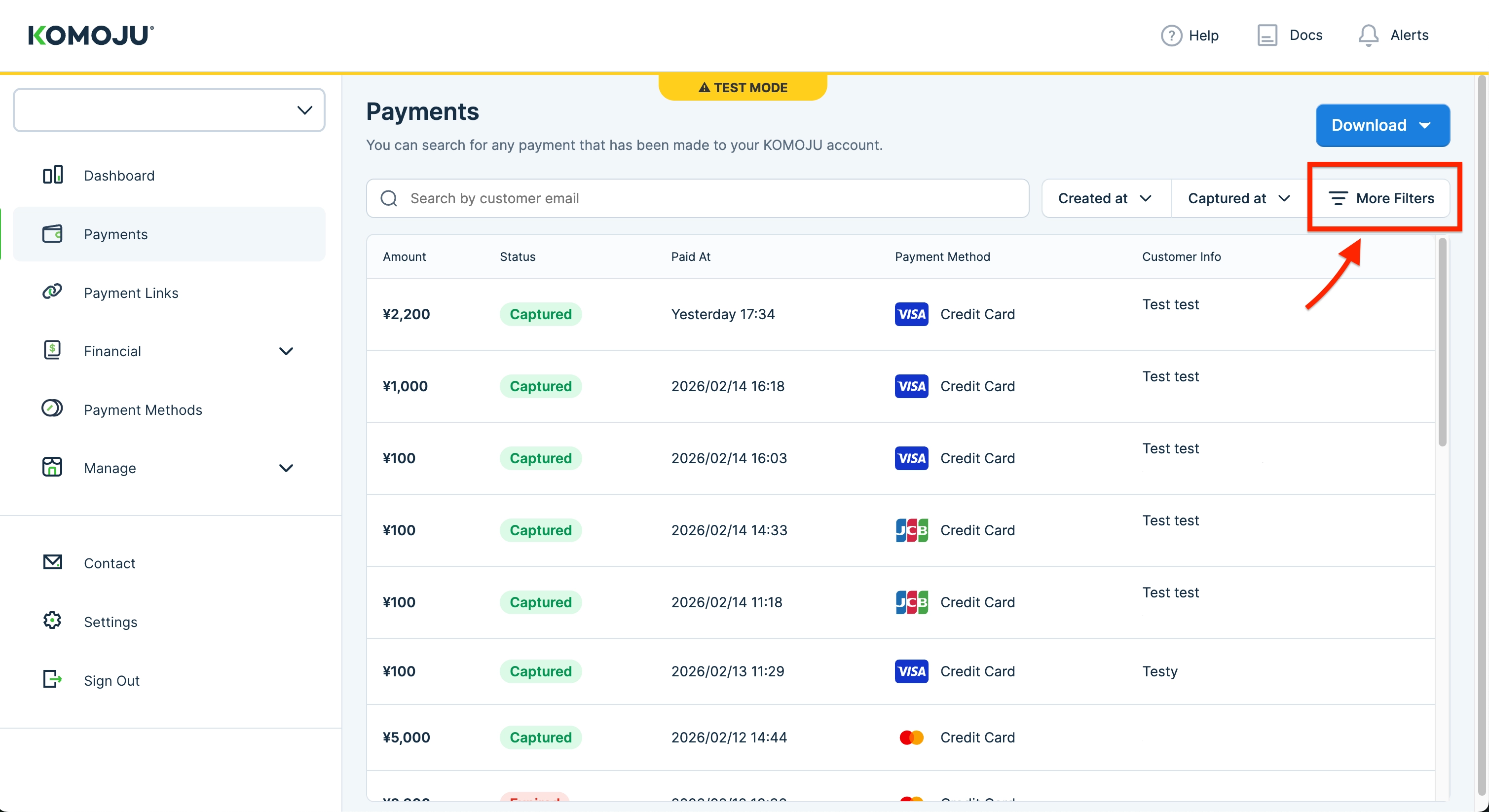
Task: Open the account selector dropdown
Action: [169, 111]
